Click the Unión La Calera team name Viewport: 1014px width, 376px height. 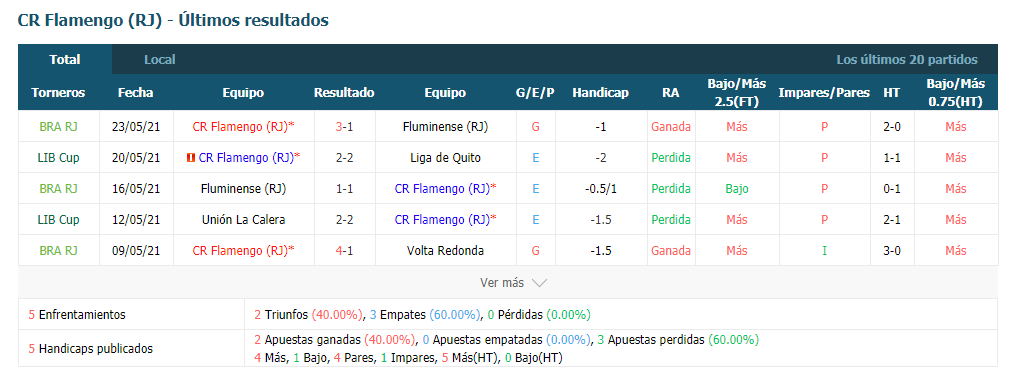point(243,219)
